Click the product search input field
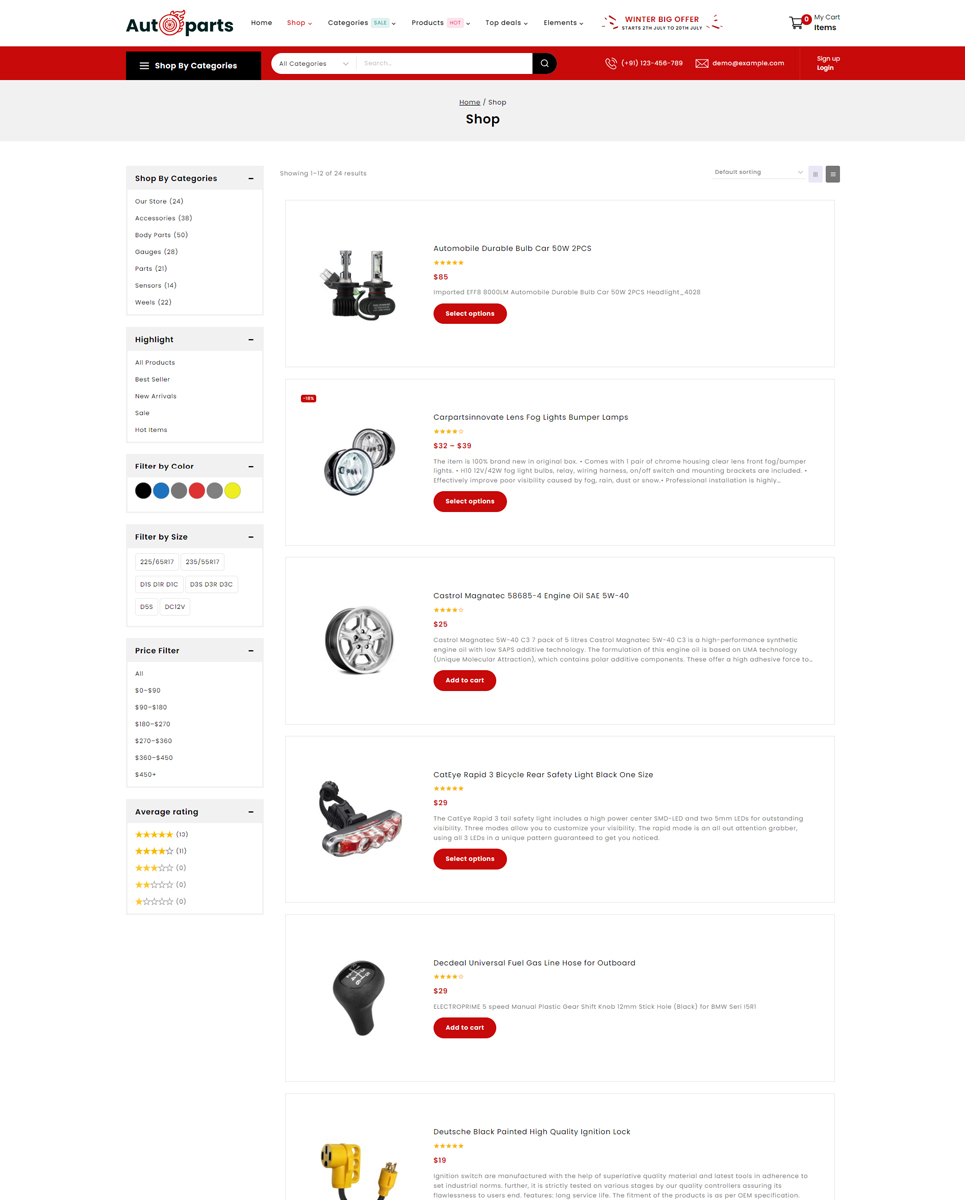Viewport: 965px width, 1200px height. [x=444, y=63]
